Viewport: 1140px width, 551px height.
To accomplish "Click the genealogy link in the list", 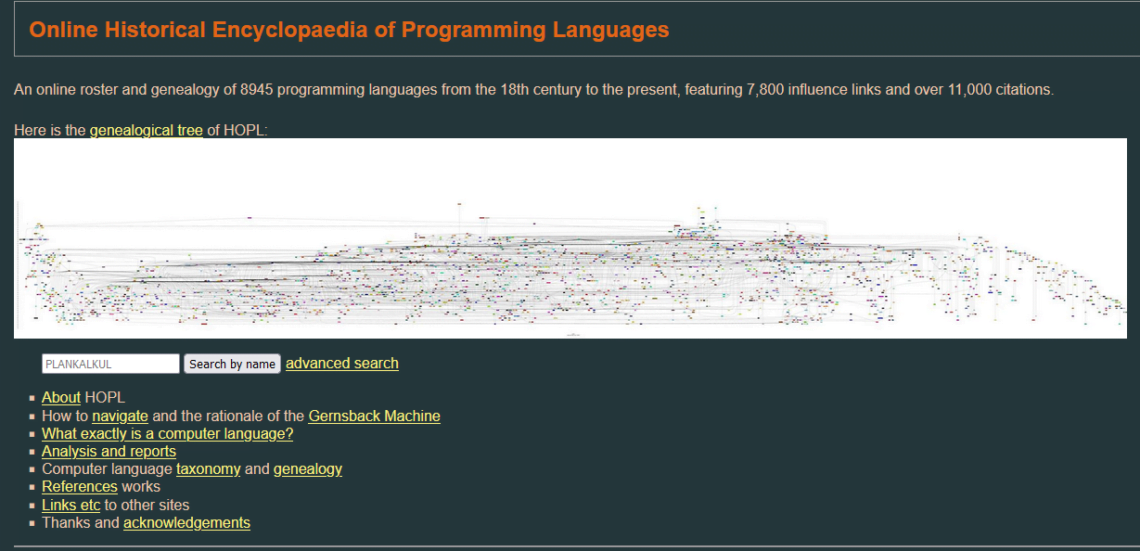I will (307, 469).
